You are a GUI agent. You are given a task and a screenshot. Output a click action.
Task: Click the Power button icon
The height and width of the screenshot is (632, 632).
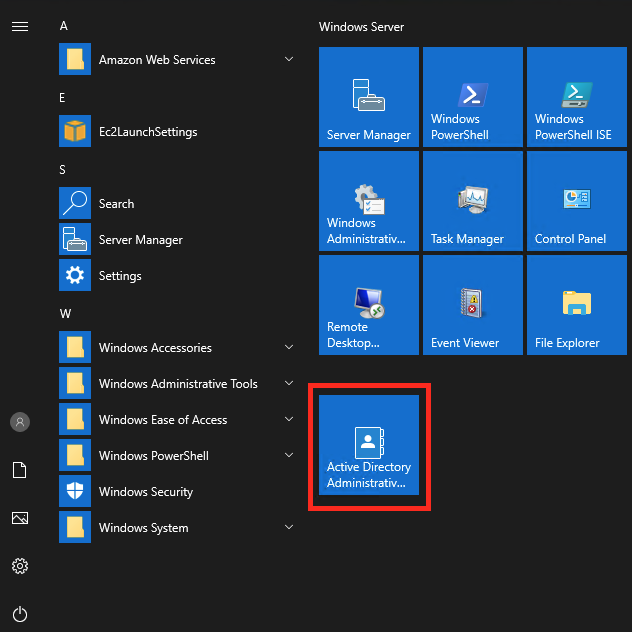tap(20, 614)
